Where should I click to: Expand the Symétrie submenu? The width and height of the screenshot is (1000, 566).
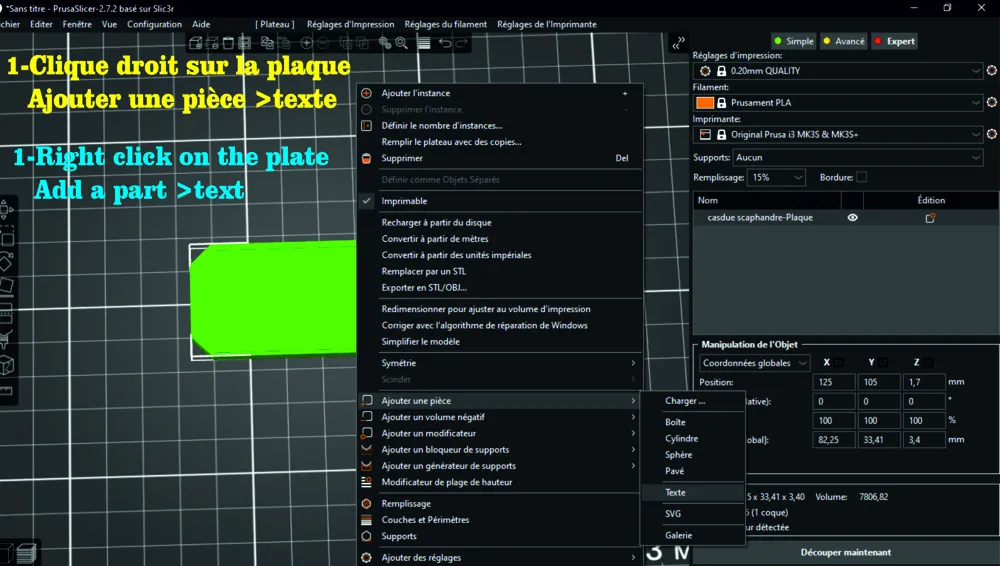point(500,363)
